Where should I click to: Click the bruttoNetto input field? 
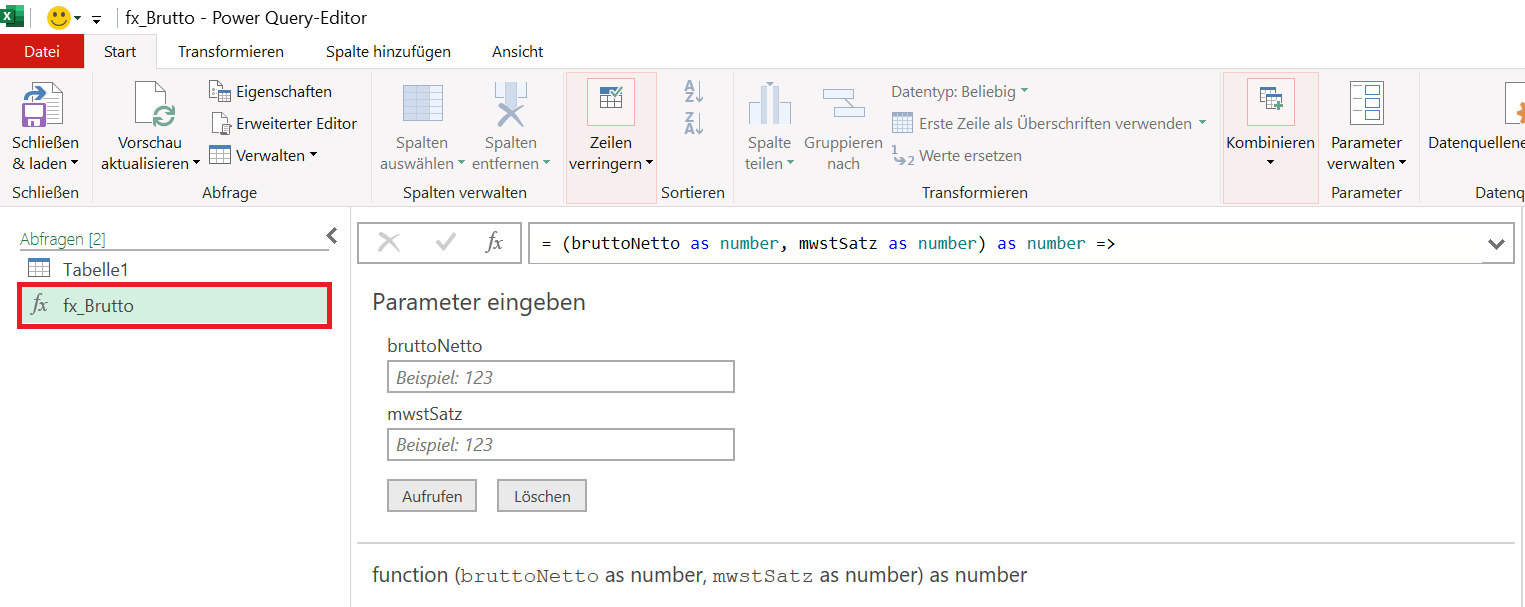[561, 377]
